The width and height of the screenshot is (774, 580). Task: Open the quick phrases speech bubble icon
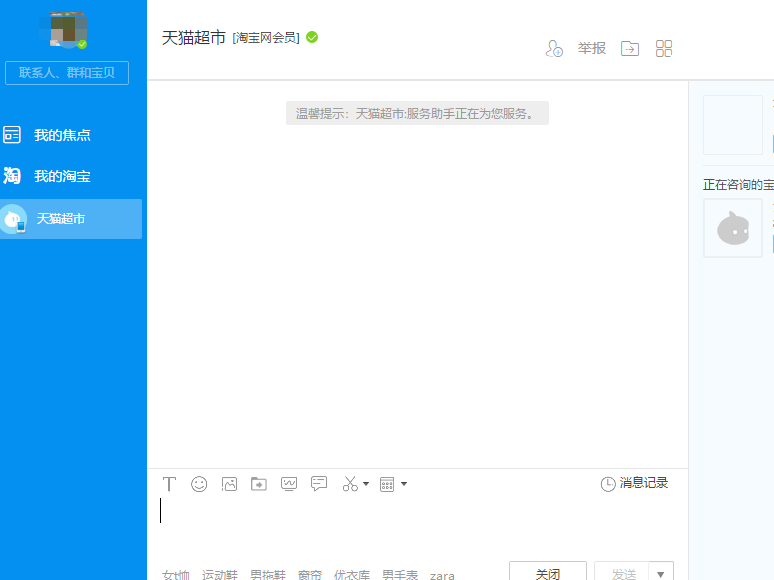(x=319, y=484)
